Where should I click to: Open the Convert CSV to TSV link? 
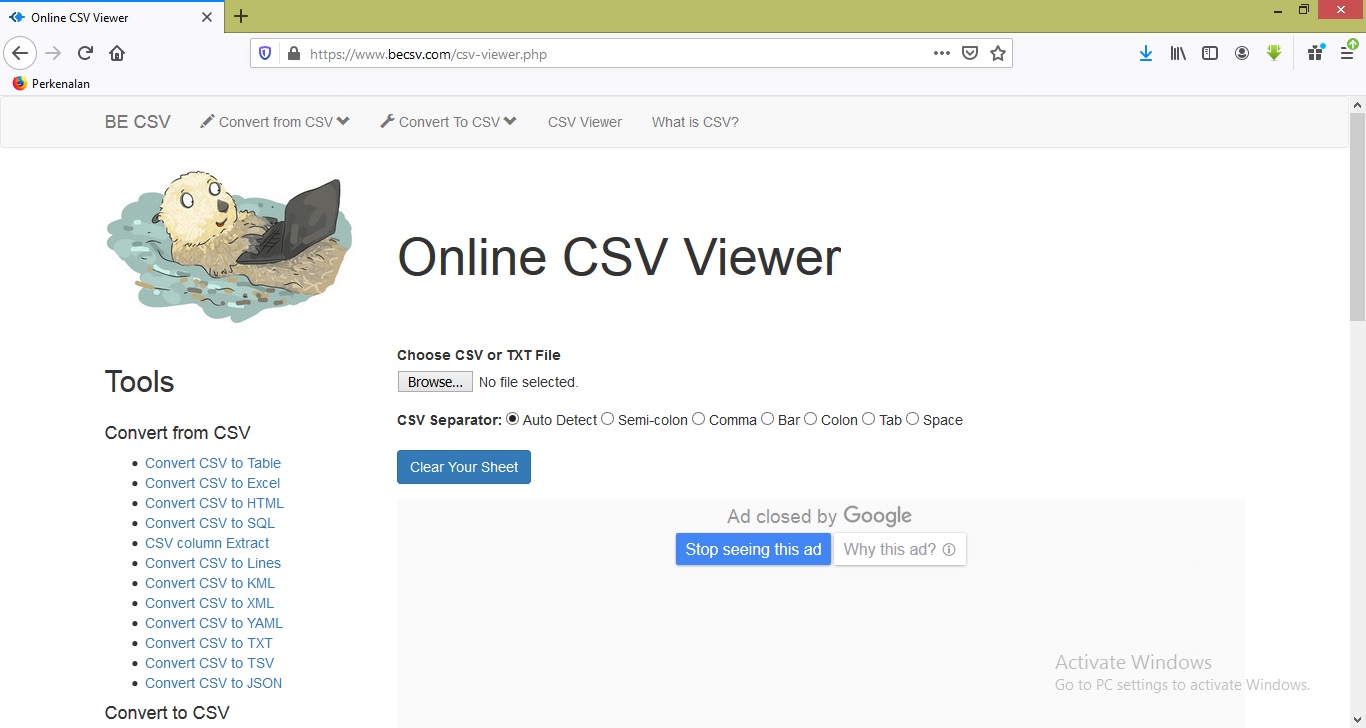pyautogui.click(x=209, y=663)
